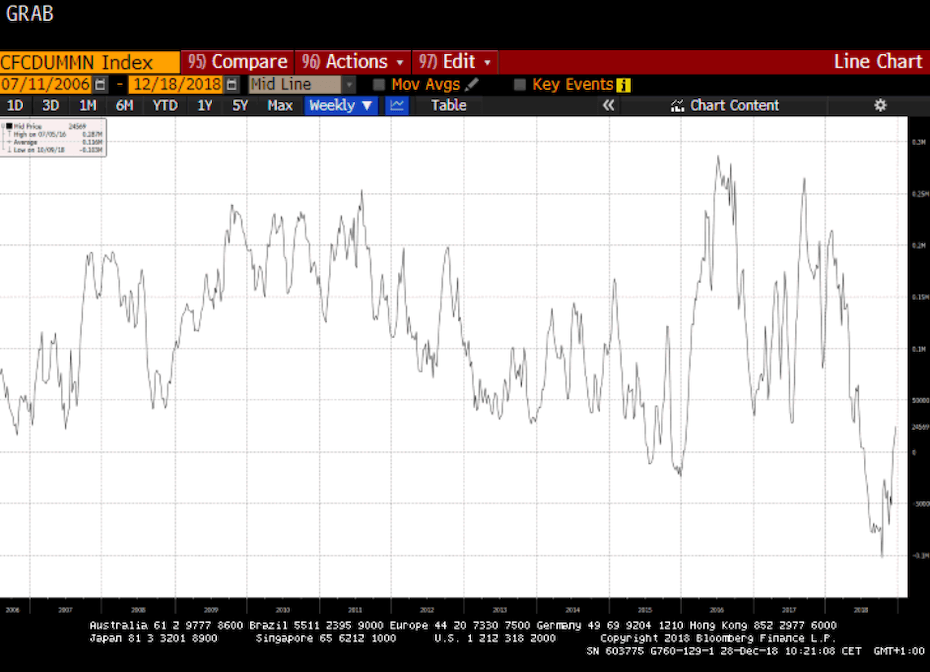This screenshot has width=930, height=672.
Task: Open calendar picker for start date 07/11/2006
Action: click(100, 85)
